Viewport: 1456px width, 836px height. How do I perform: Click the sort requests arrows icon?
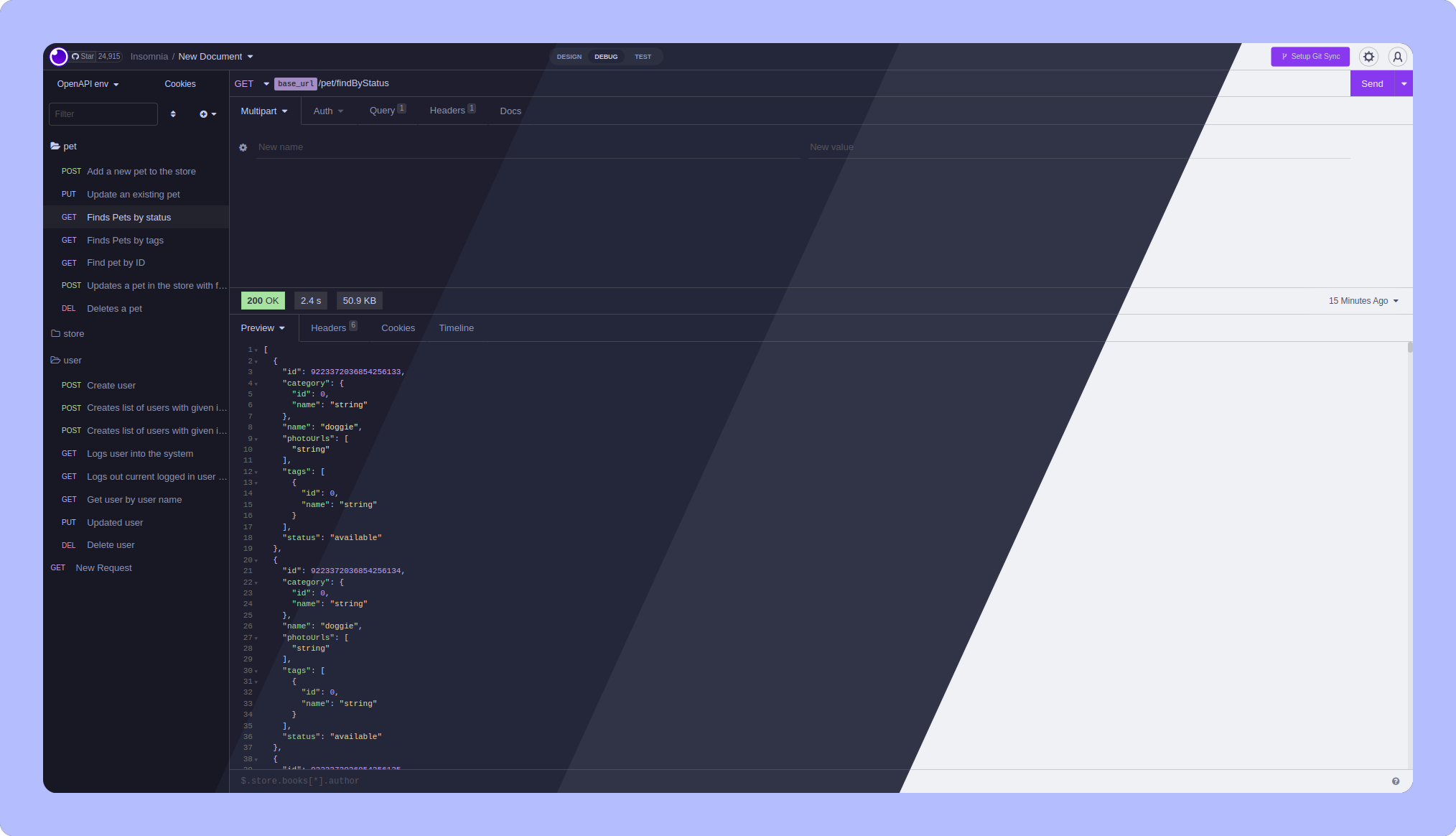pos(173,114)
